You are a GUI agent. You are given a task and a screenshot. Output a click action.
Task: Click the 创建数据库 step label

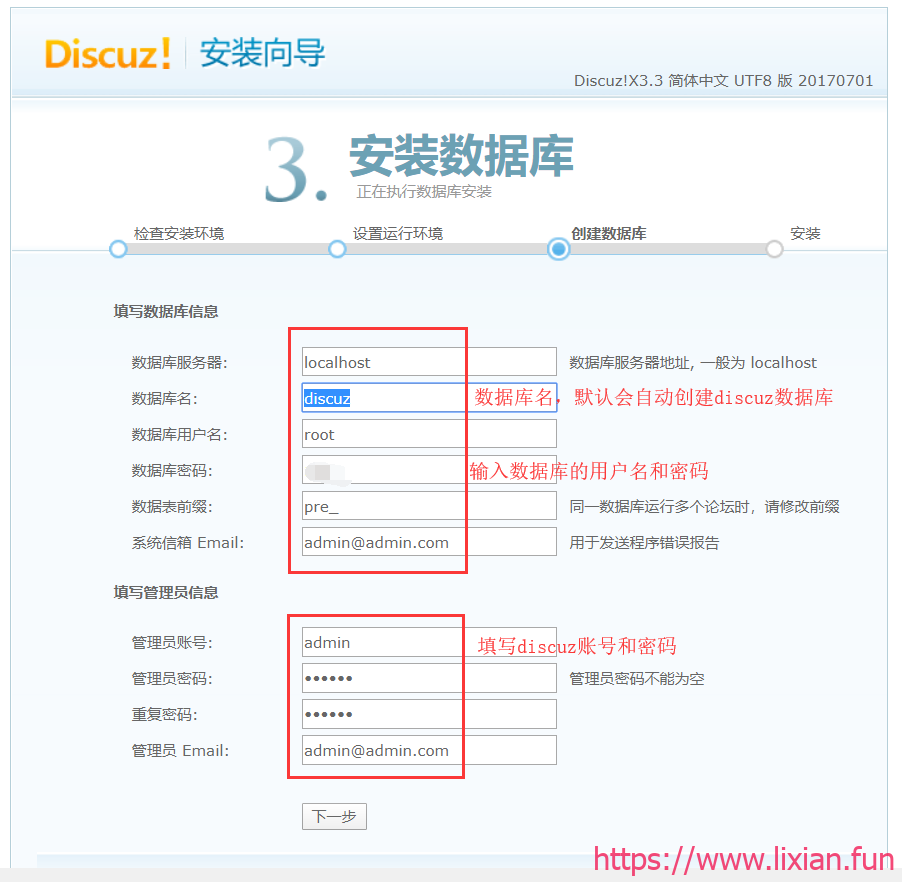pyautogui.click(x=608, y=233)
